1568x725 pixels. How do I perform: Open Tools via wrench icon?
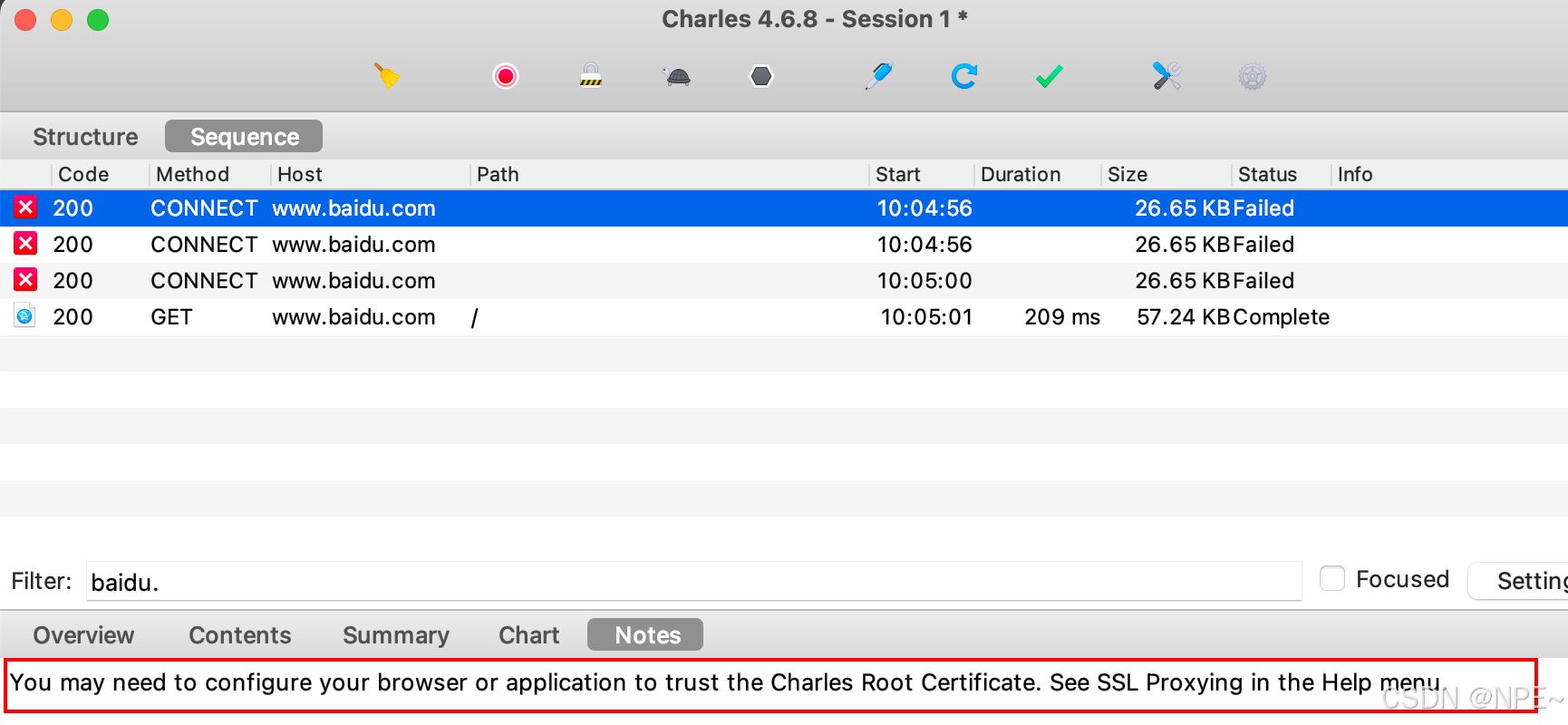[x=1166, y=76]
